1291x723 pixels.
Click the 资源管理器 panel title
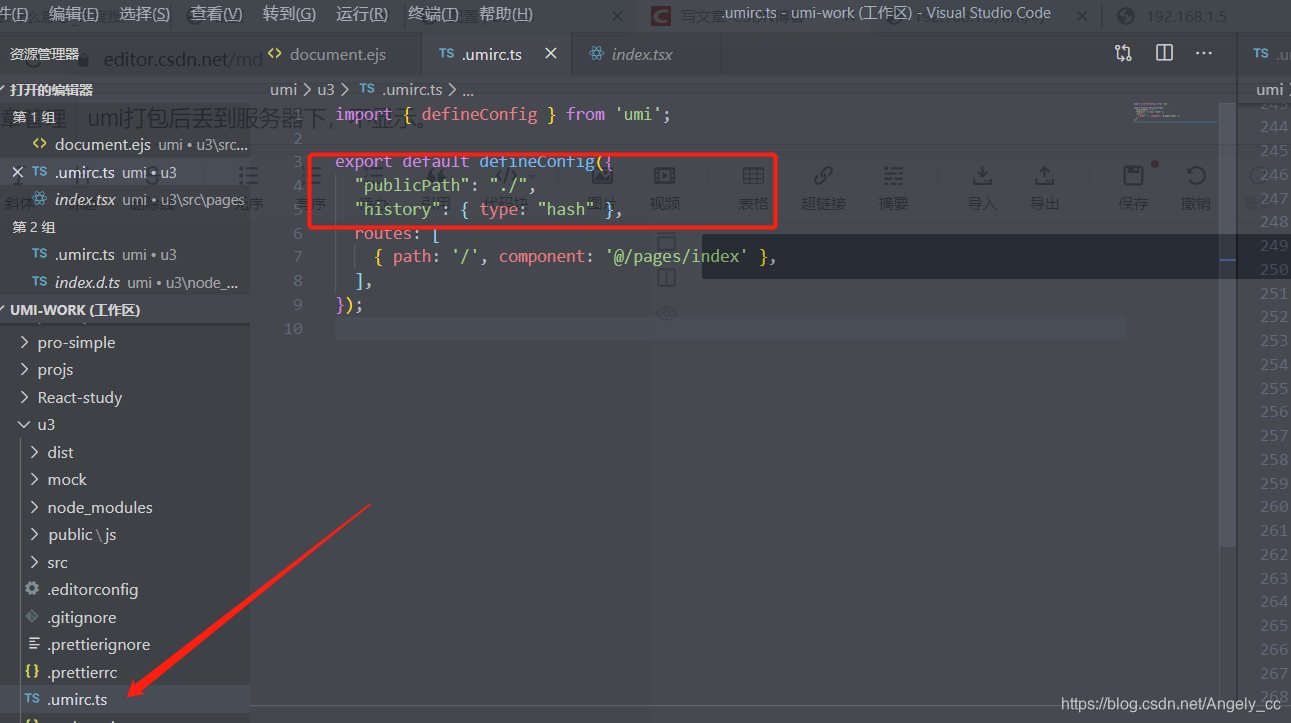44,54
